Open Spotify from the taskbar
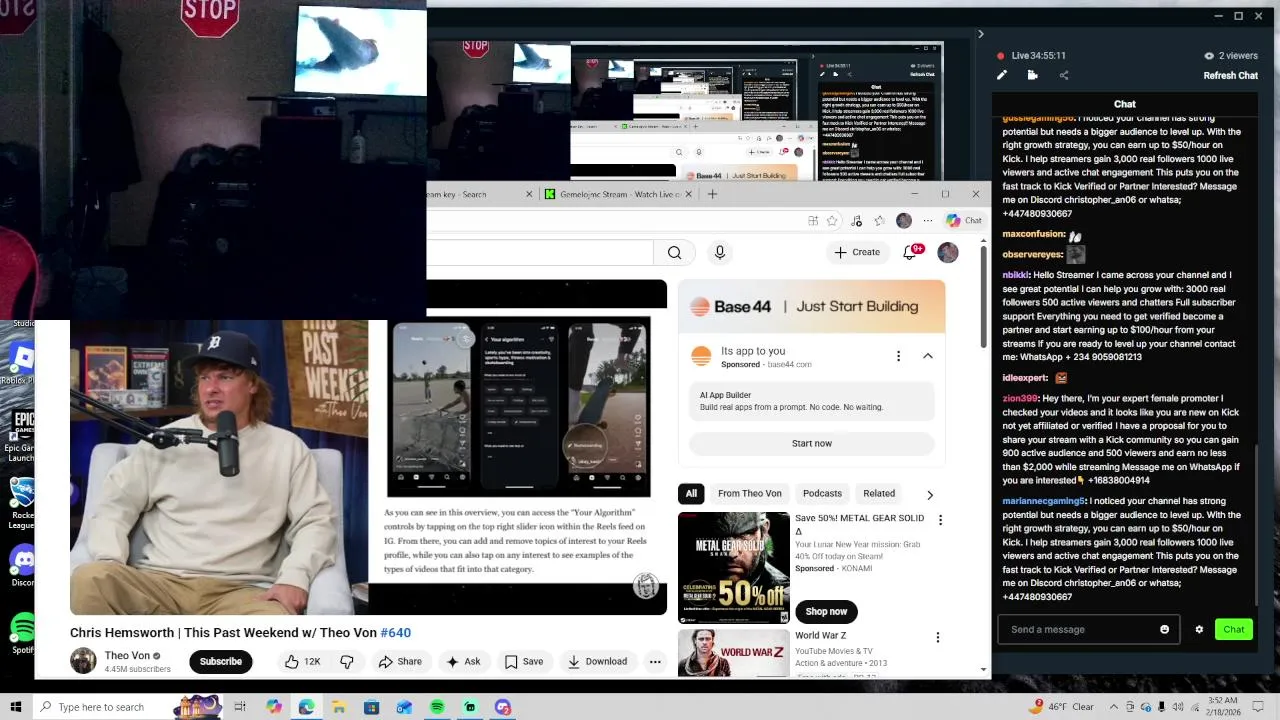Viewport: 1280px width, 720px height. point(437,707)
